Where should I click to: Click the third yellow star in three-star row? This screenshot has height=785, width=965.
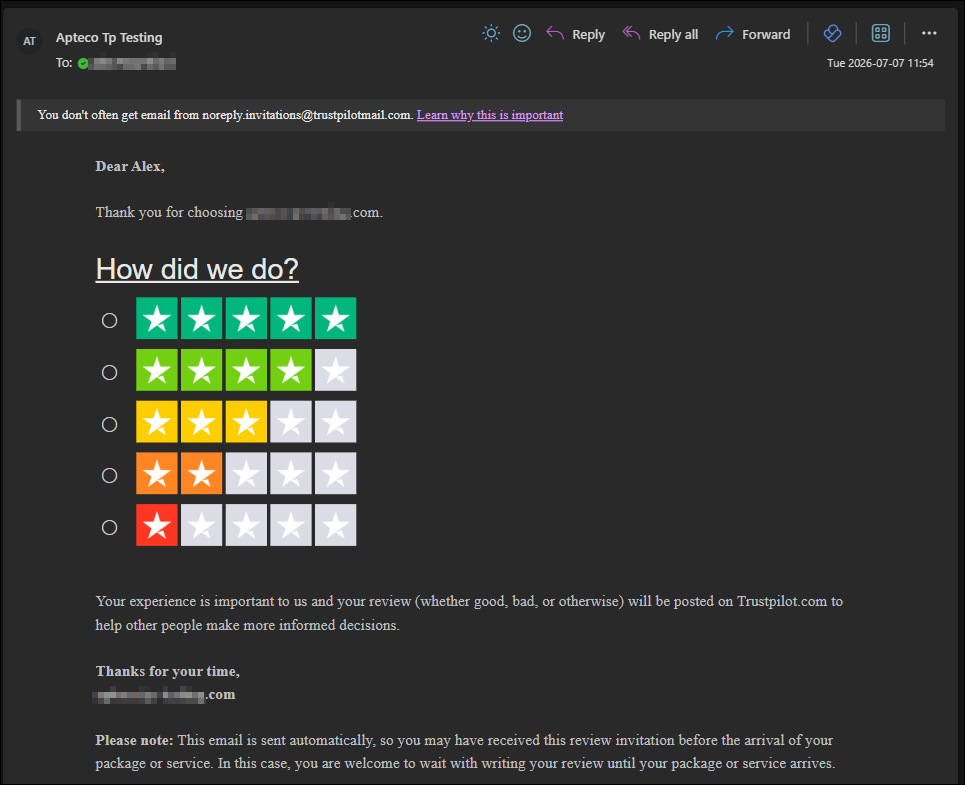click(246, 421)
